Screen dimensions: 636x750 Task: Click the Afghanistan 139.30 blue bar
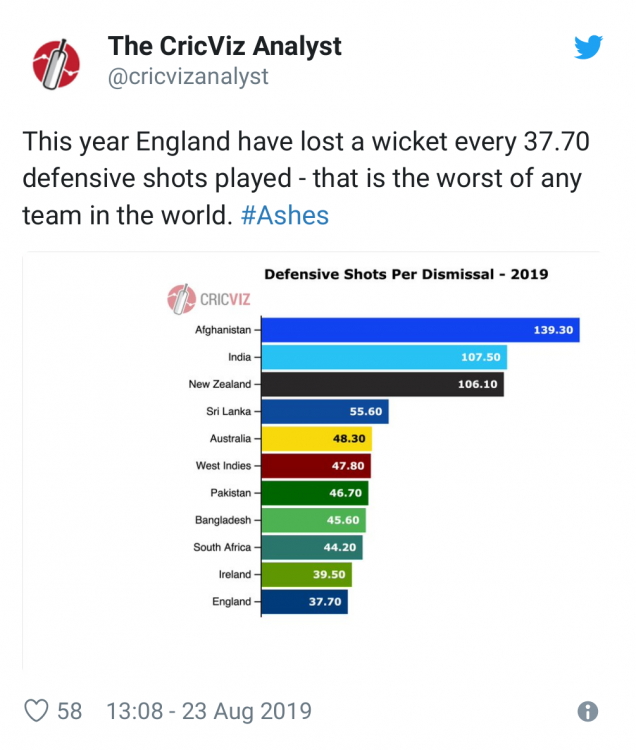[420, 330]
